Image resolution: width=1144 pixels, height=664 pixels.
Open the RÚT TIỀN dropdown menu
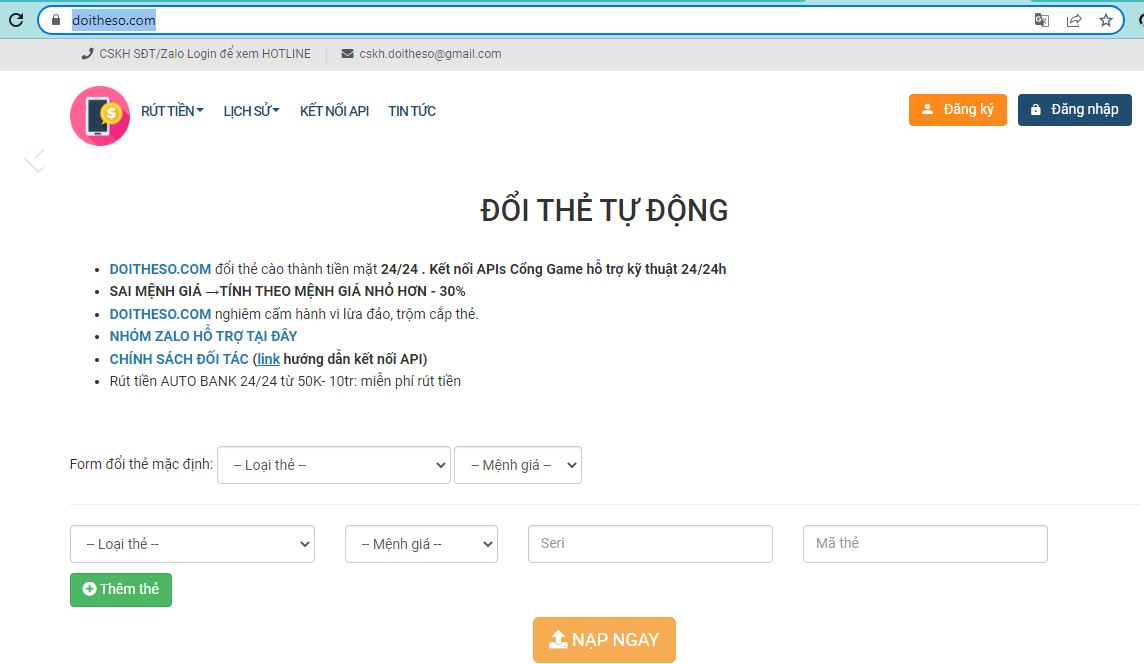172,111
